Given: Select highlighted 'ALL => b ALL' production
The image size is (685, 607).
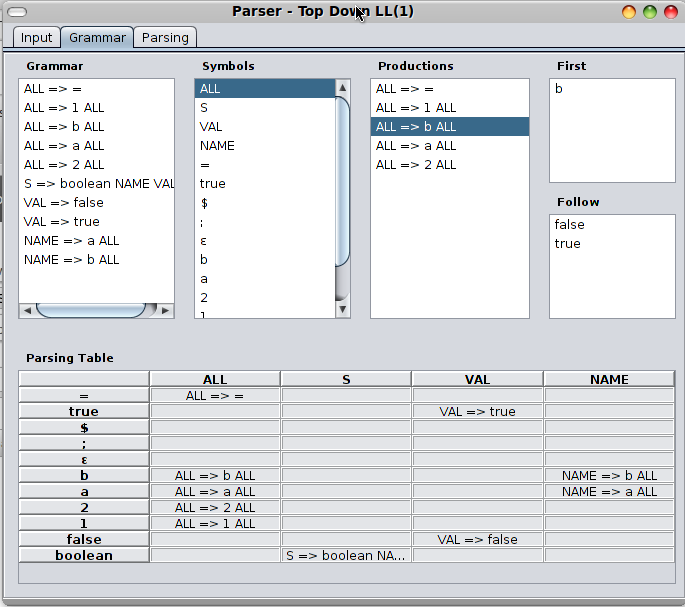Looking at the screenshot, I should click(450, 127).
